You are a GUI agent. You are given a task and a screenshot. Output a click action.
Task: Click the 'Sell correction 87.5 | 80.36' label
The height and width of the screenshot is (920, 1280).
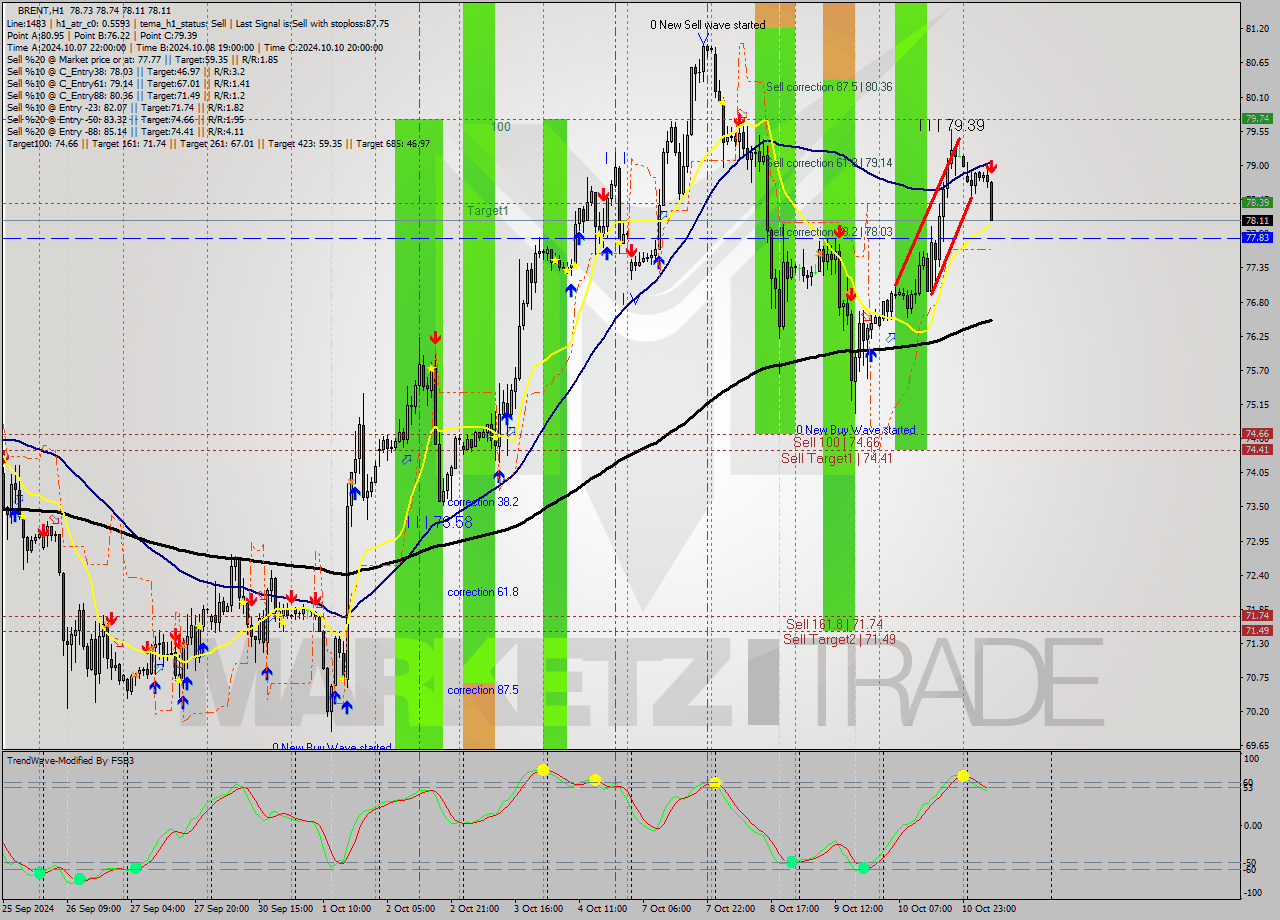click(x=829, y=87)
